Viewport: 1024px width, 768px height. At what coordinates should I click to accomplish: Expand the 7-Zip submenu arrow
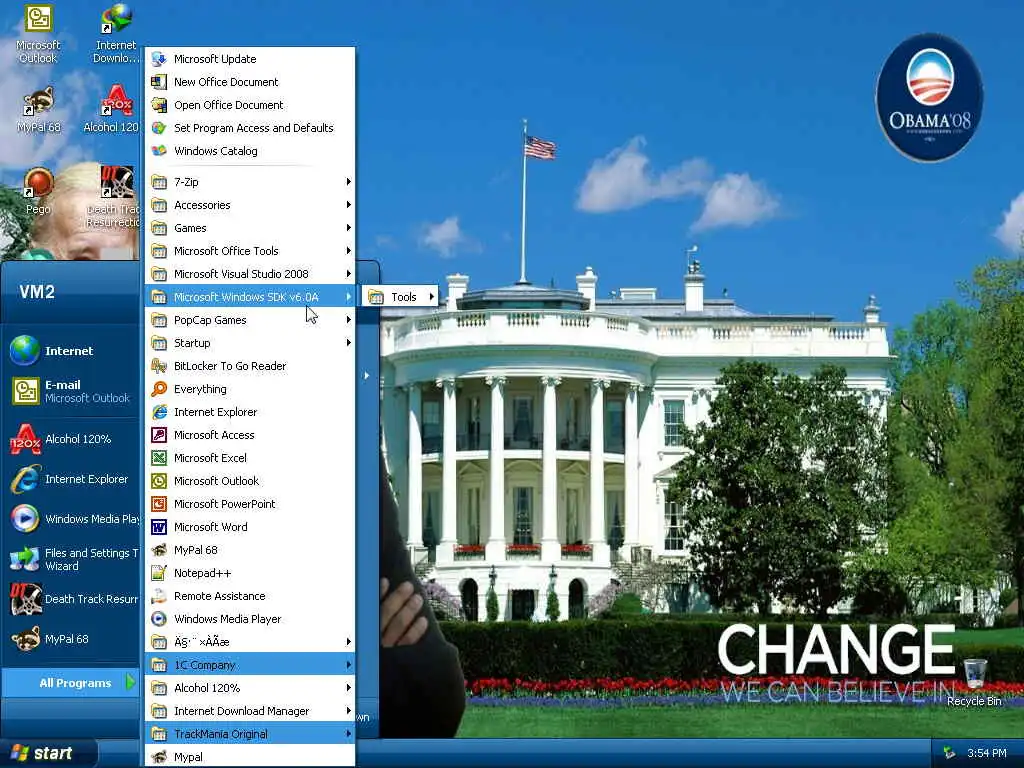pos(349,182)
